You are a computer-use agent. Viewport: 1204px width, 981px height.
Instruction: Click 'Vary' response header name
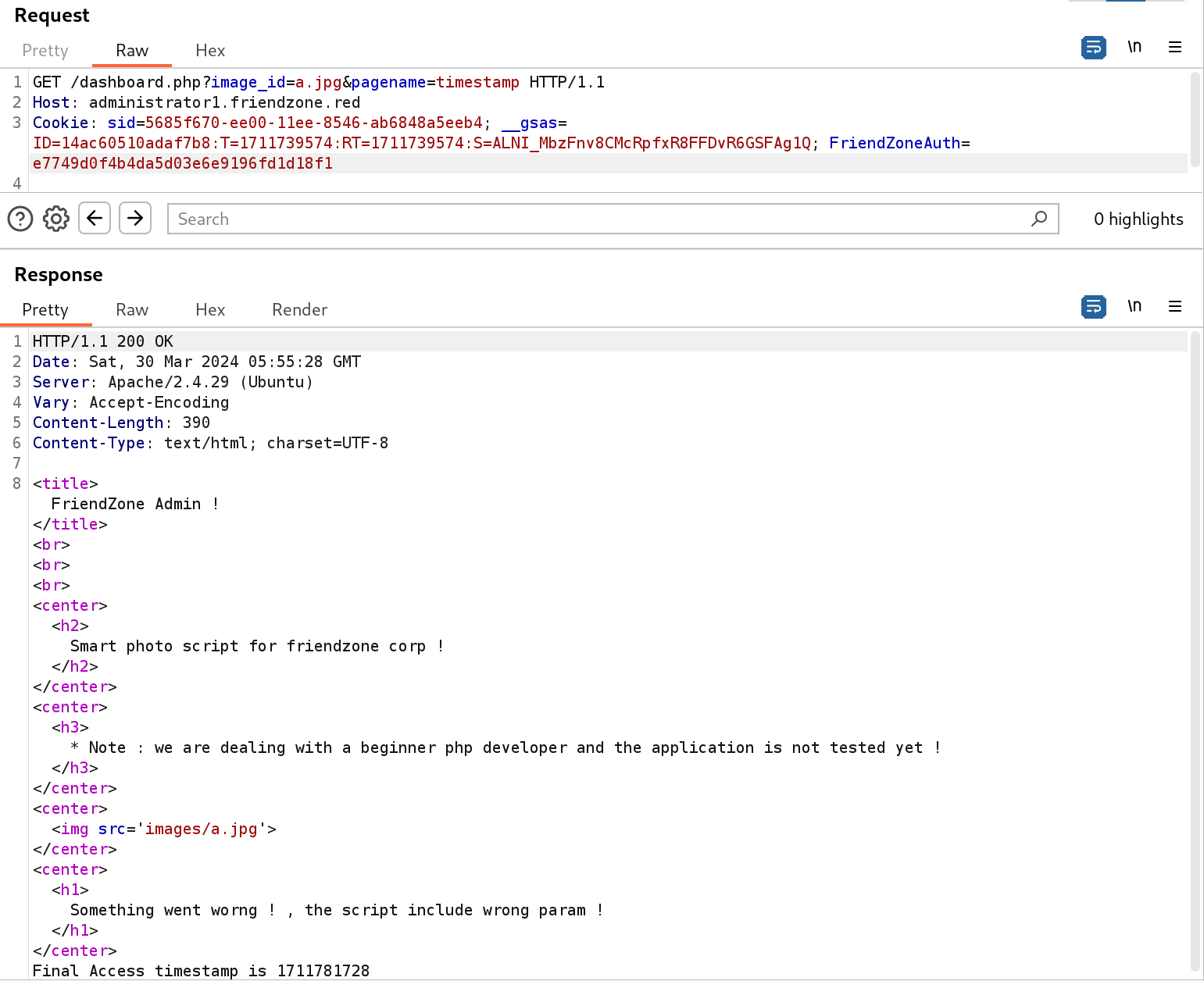[52, 402]
